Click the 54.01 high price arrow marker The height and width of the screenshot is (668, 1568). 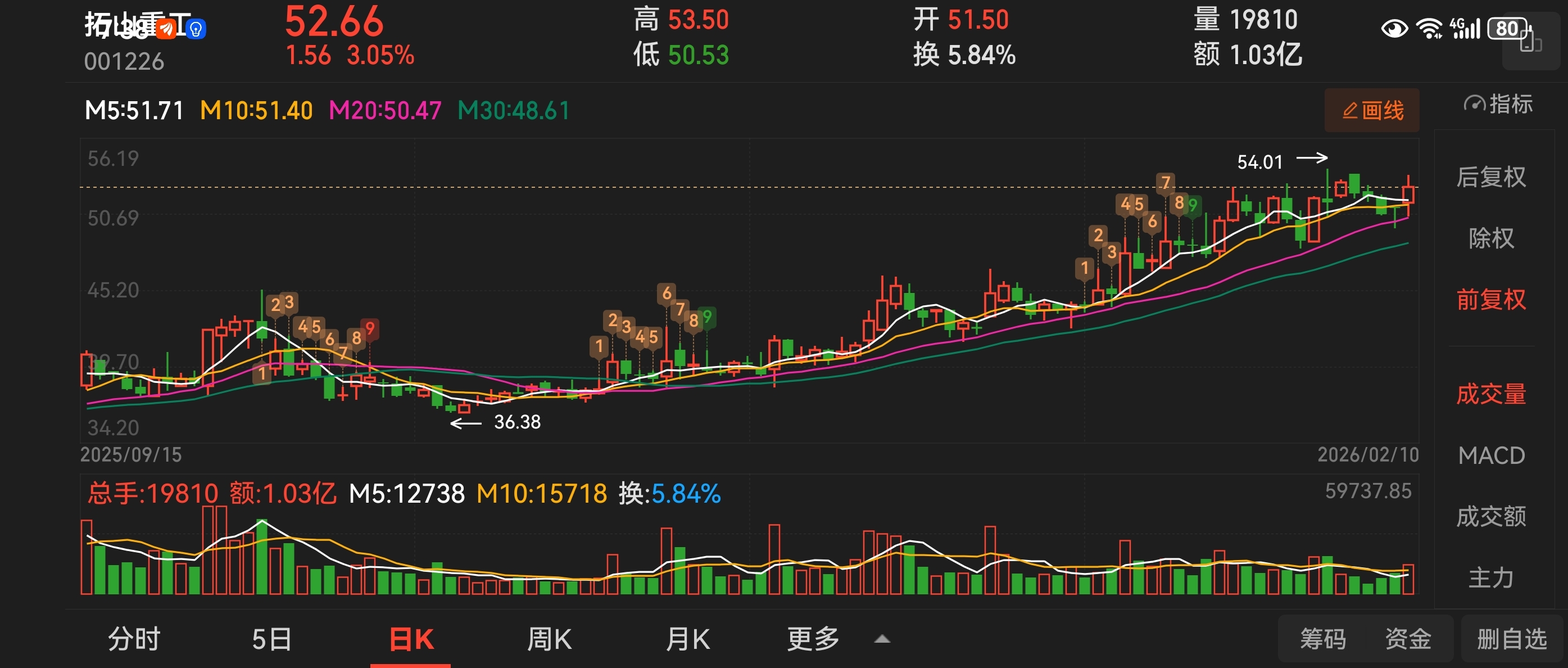coord(1281,161)
